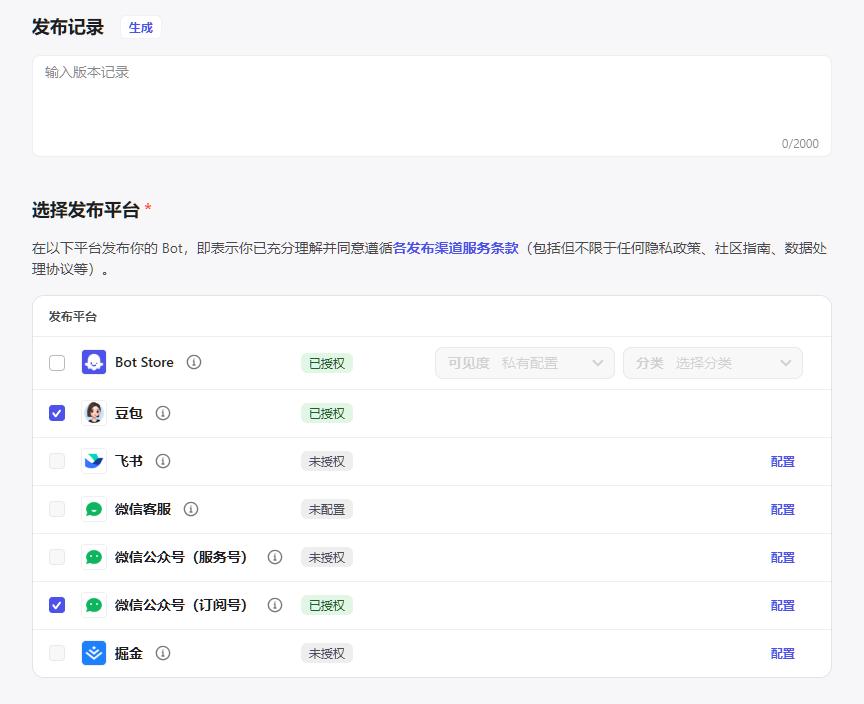Click 配置 for 微信公众号（订阅号）

click(782, 605)
